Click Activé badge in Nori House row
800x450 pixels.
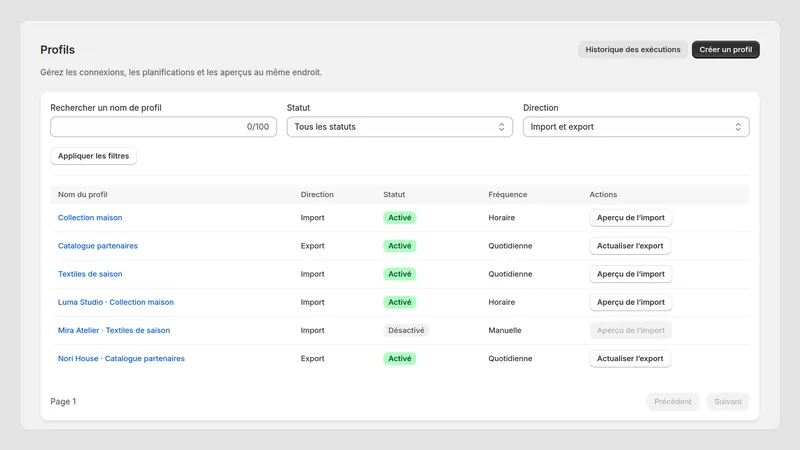(399, 358)
